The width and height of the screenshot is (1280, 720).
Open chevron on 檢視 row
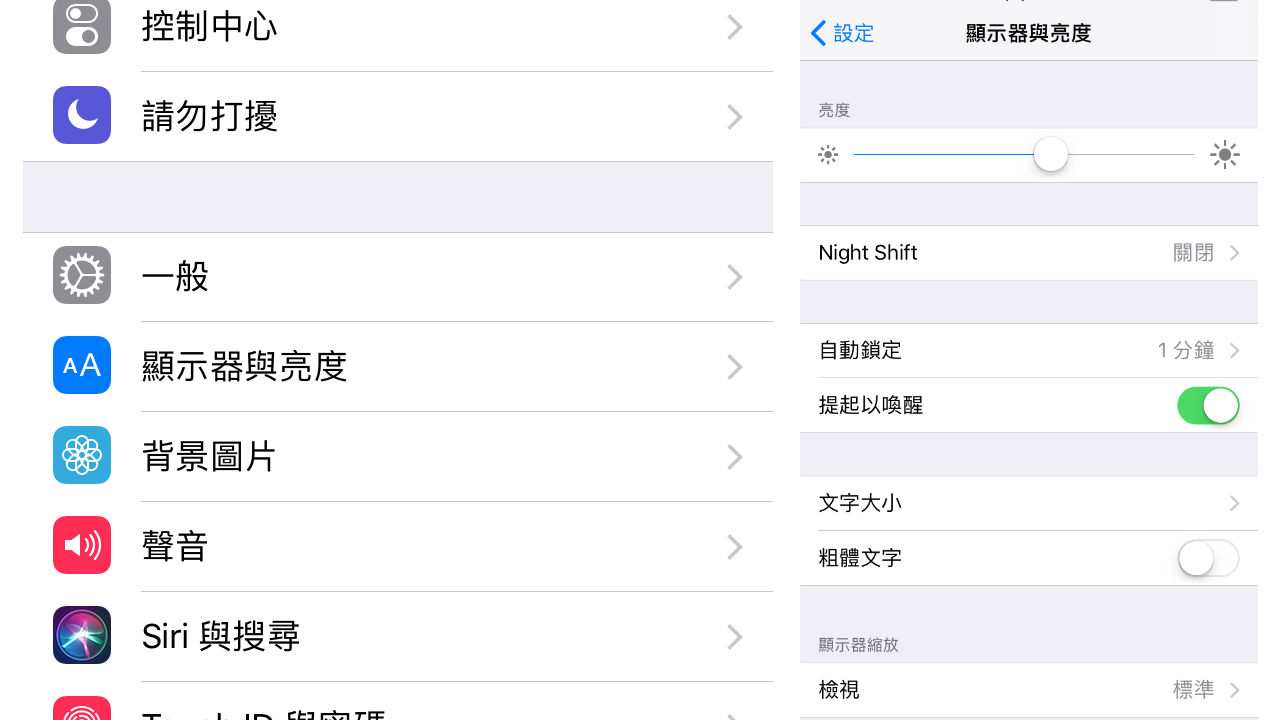[x=1235, y=690]
